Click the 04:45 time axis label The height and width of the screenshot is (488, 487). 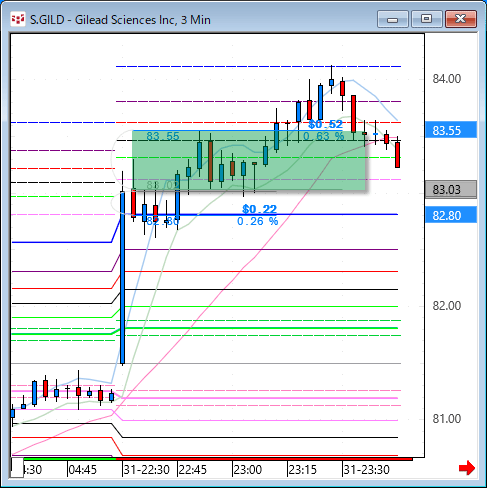(x=83, y=470)
